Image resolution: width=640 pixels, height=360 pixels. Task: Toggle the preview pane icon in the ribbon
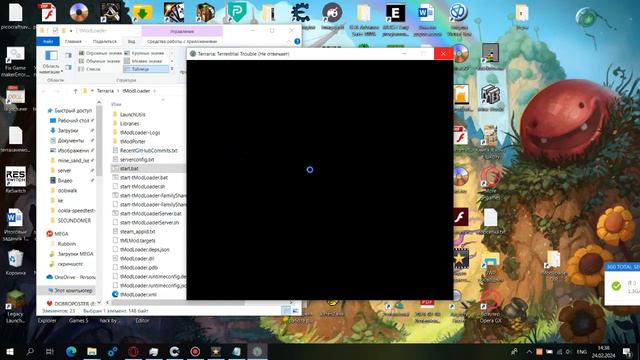click(68, 55)
